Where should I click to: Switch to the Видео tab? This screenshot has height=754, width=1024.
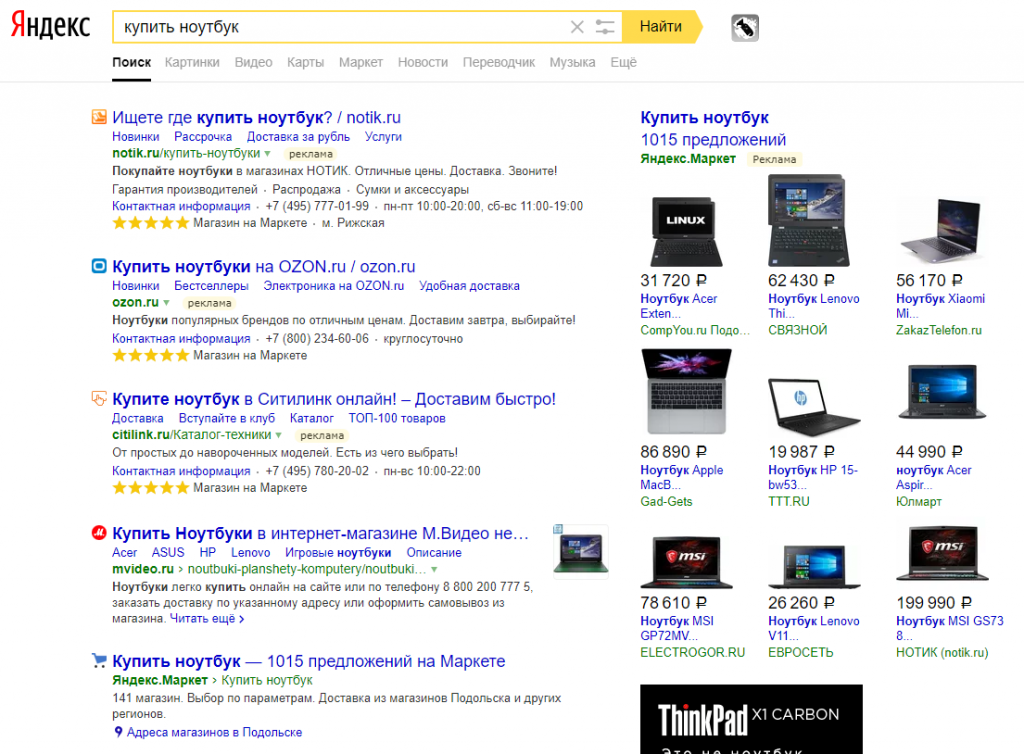click(x=253, y=62)
